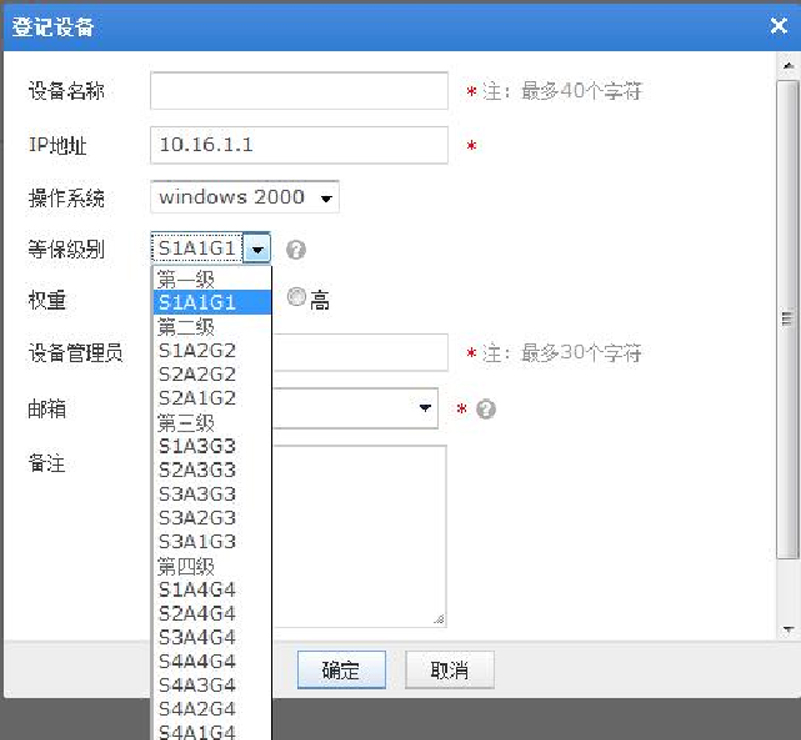Image resolution: width=801 pixels, height=740 pixels.
Task: Click the 登记设备 title text
Action: [53, 26]
